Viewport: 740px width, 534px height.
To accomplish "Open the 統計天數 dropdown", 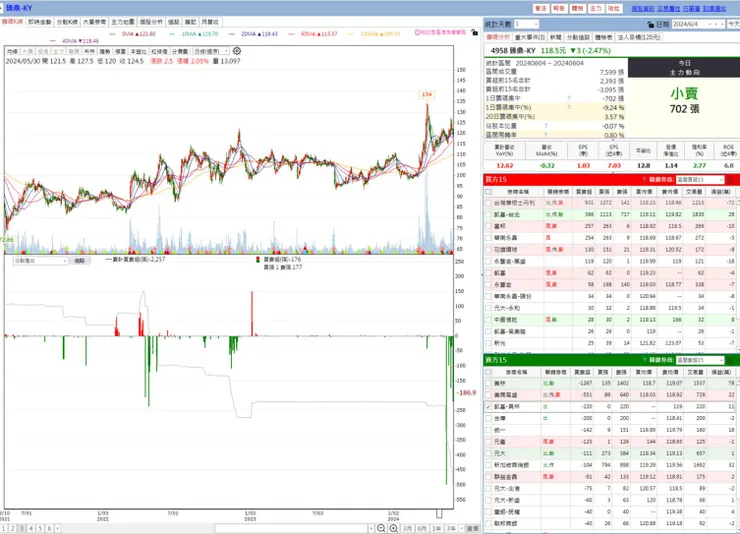I will click(x=526, y=24).
